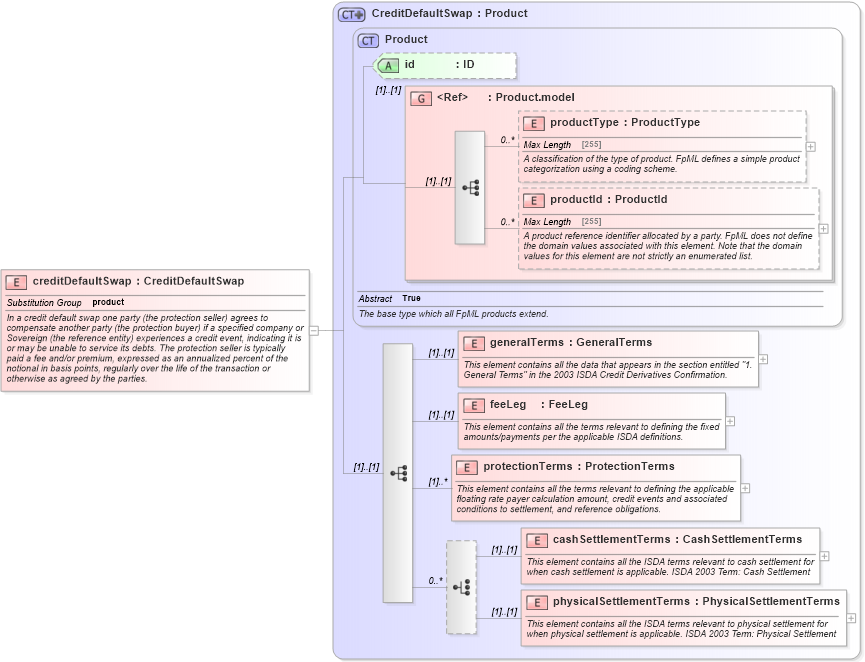Click the Substitution Group 'product' value

pyautogui.click(x=108, y=302)
